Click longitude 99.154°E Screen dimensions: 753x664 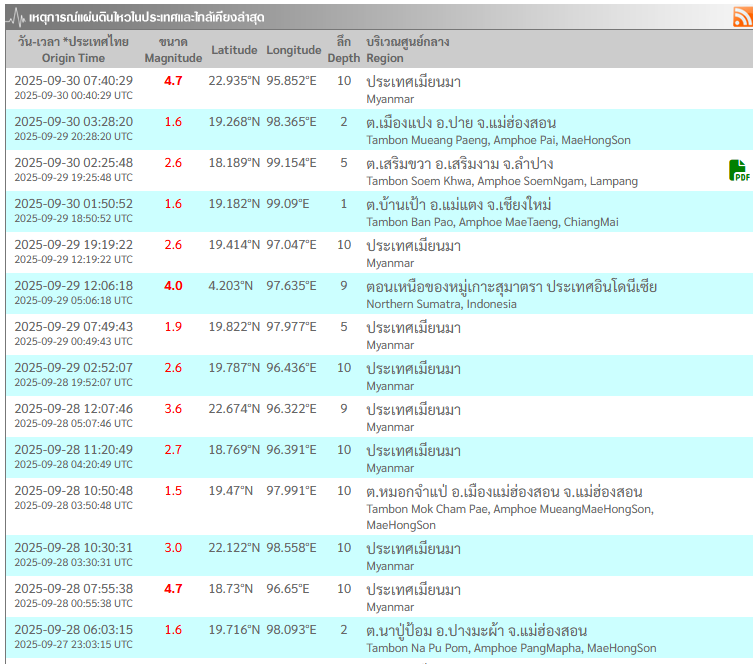point(291,163)
